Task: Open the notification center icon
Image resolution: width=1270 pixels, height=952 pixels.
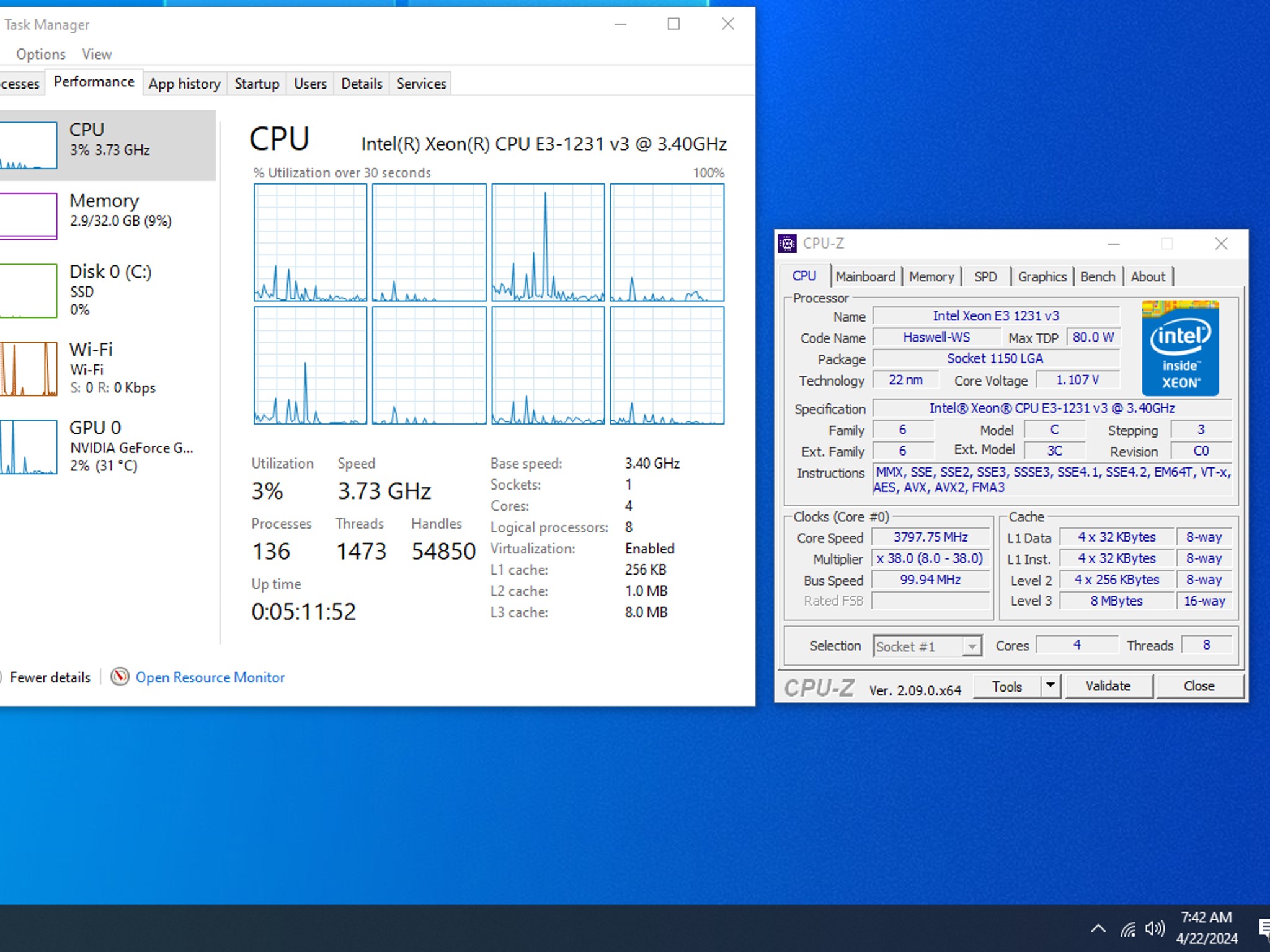Action: [x=1264, y=928]
